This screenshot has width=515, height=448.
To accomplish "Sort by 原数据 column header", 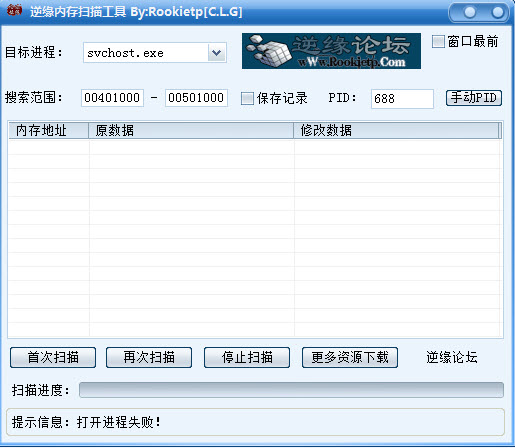I will (x=191, y=130).
